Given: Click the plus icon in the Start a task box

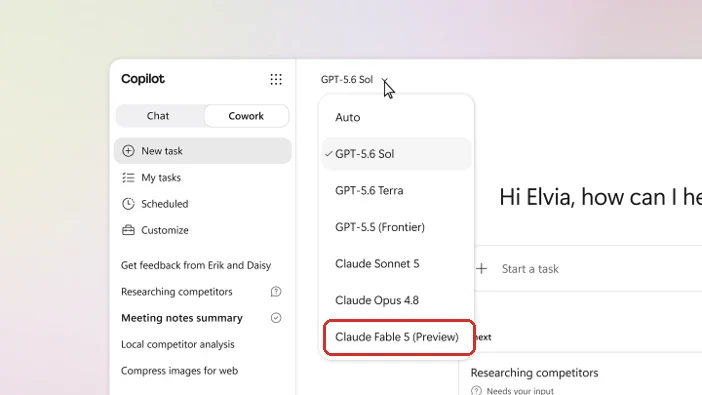Looking at the screenshot, I should click(481, 269).
